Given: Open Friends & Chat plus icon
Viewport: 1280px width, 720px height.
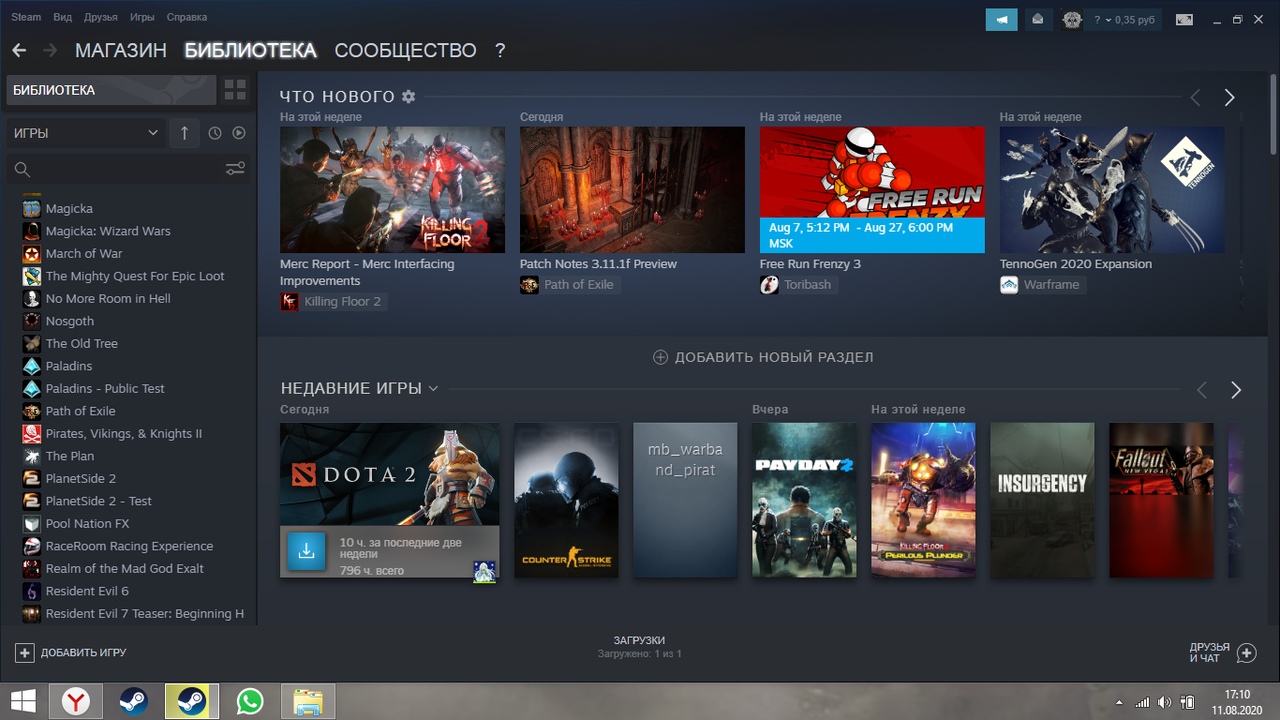Looking at the screenshot, I should [1246, 653].
